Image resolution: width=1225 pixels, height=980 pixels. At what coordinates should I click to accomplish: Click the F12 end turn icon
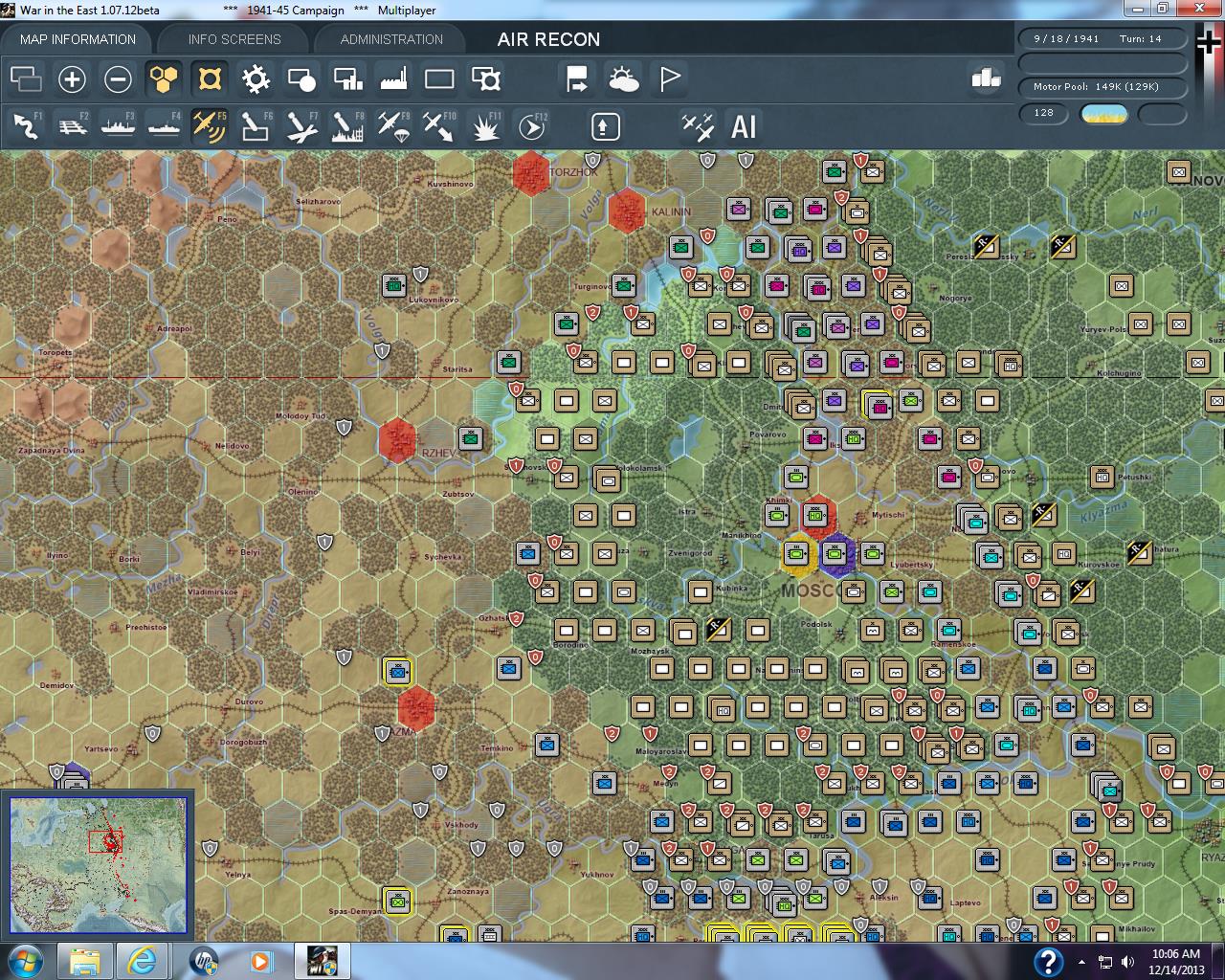[x=532, y=126]
